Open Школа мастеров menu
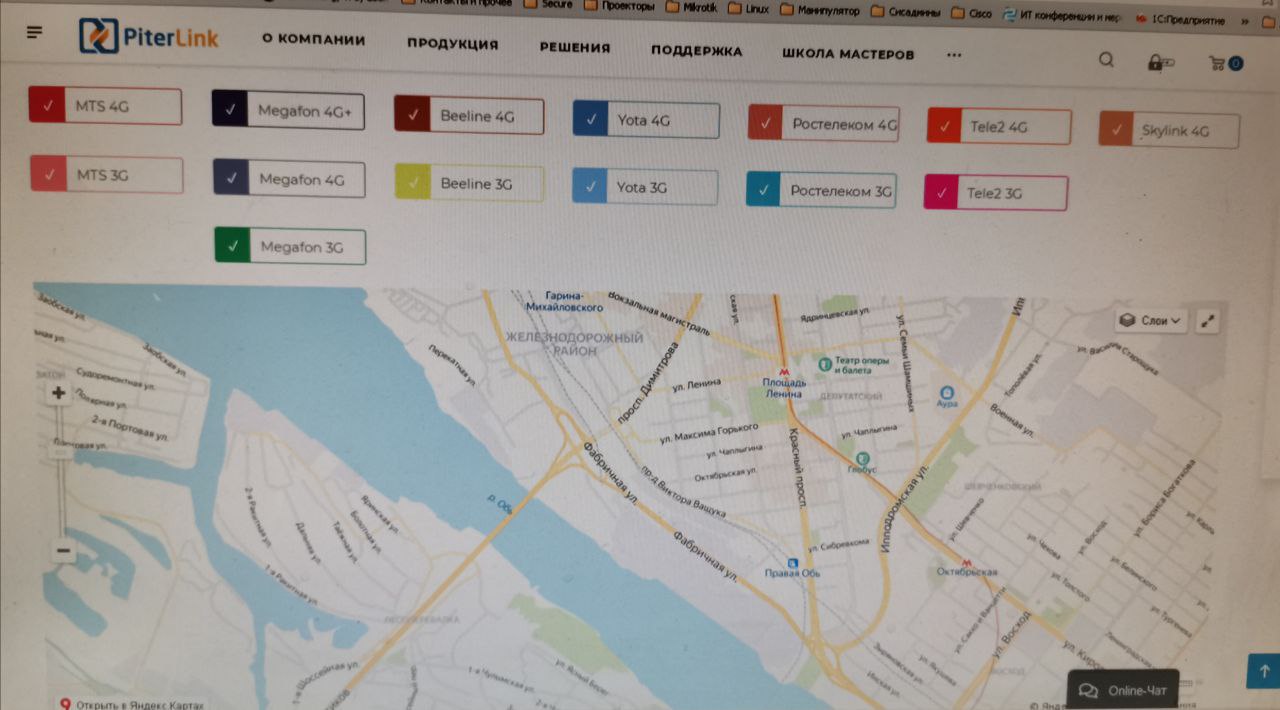The height and width of the screenshot is (710, 1280). point(847,54)
